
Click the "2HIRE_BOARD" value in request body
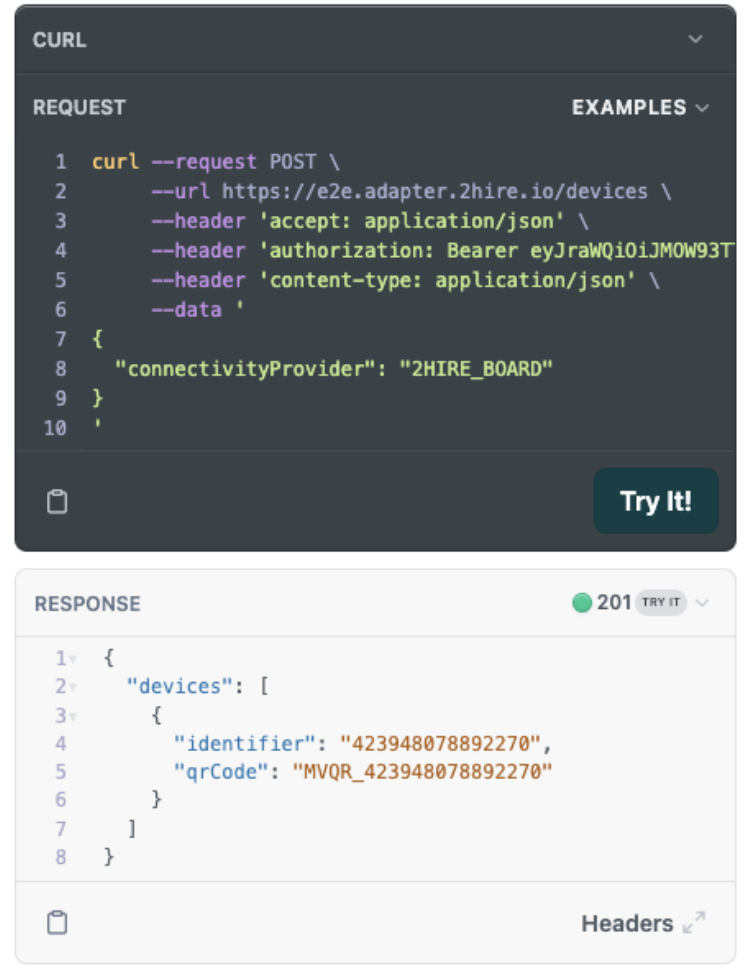(x=476, y=369)
